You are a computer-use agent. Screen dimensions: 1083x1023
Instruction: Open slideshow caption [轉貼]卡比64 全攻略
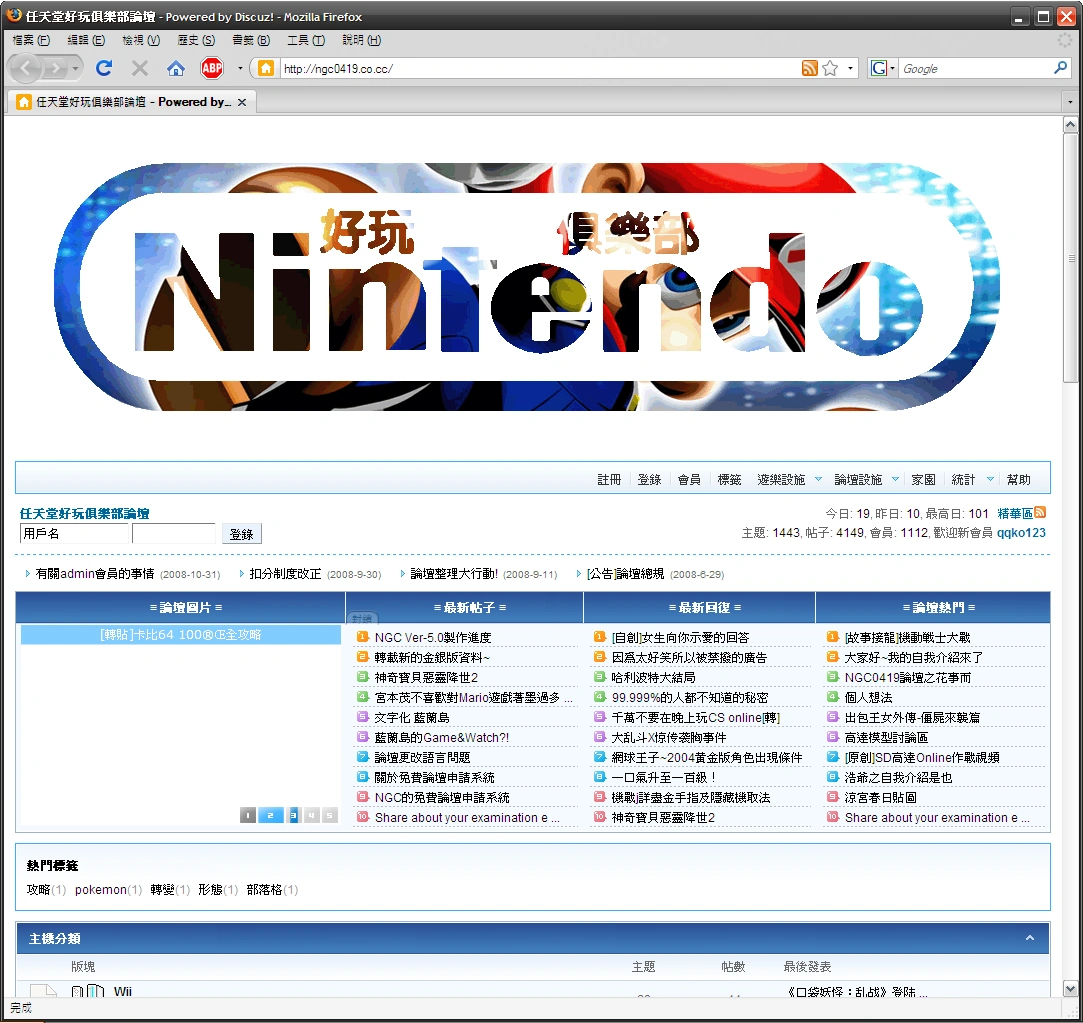tap(180, 634)
